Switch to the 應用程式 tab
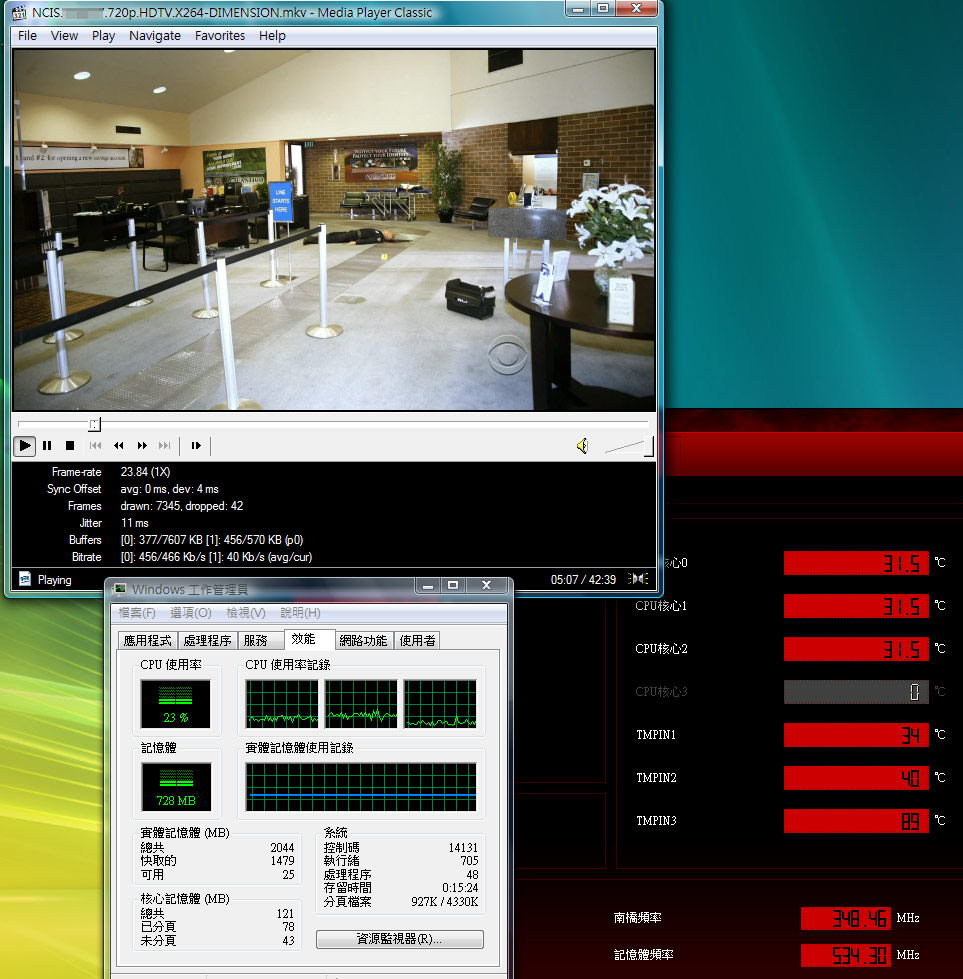 [147, 641]
